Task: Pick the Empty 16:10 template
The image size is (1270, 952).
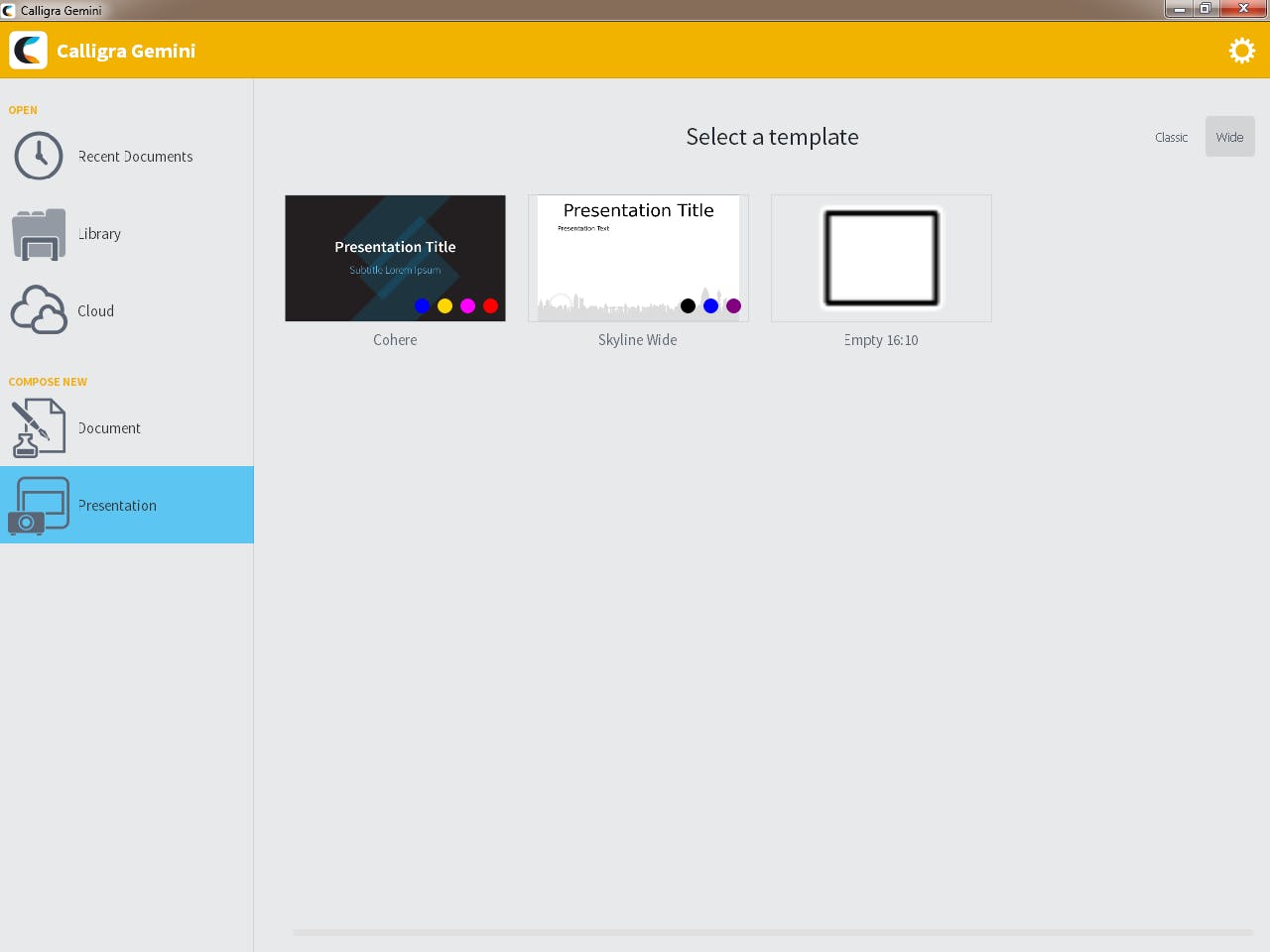Action: click(x=881, y=258)
